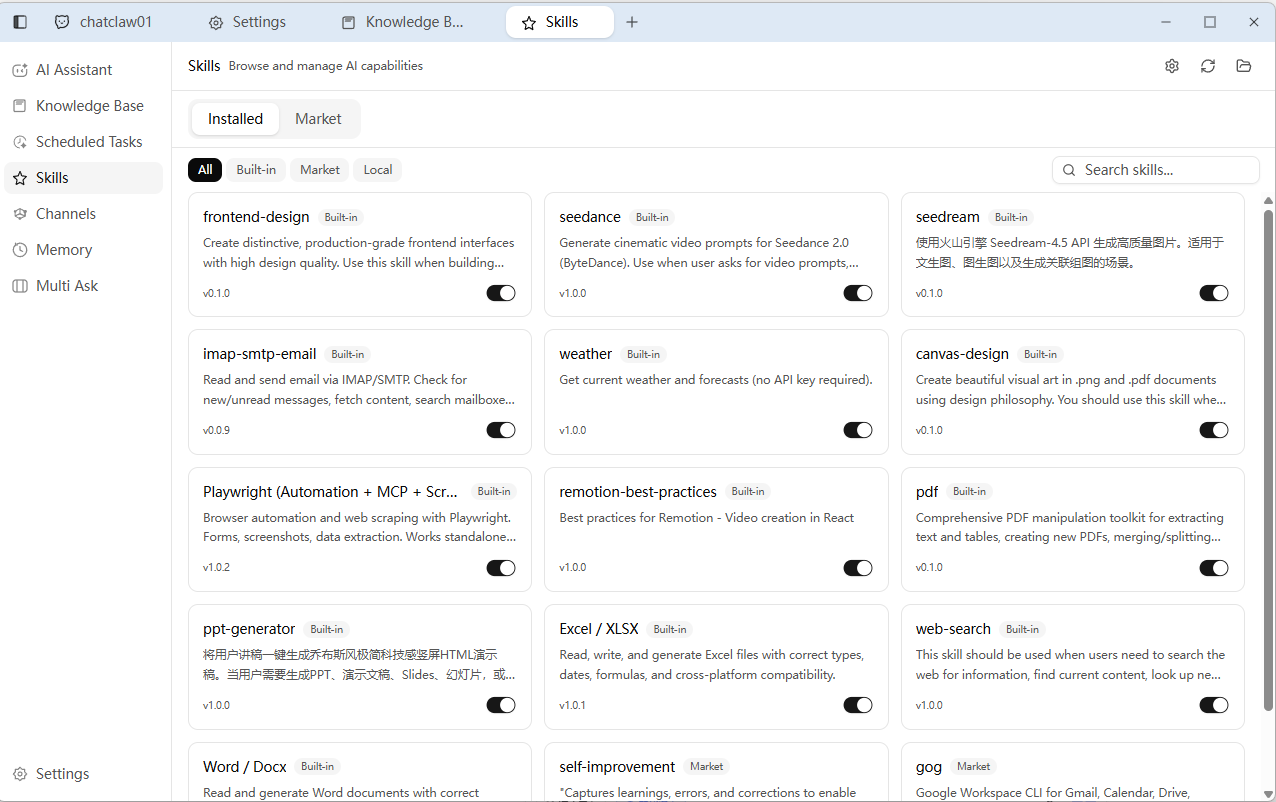This screenshot has width=1276, height=802.
Task: Click v1.0.1 version on Excel card
Action: (573, 705)
